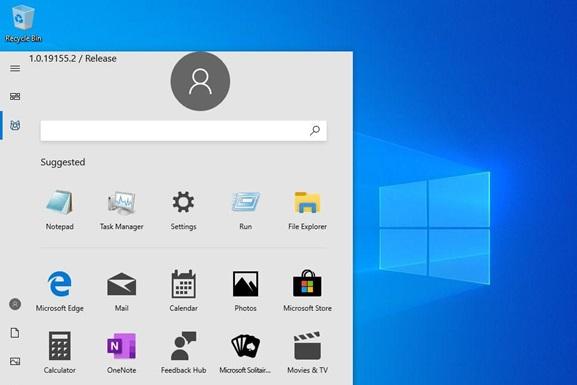Select the Recycle Bin on desktop
Viewport: 577px width, 385px height.
[23, 23]
